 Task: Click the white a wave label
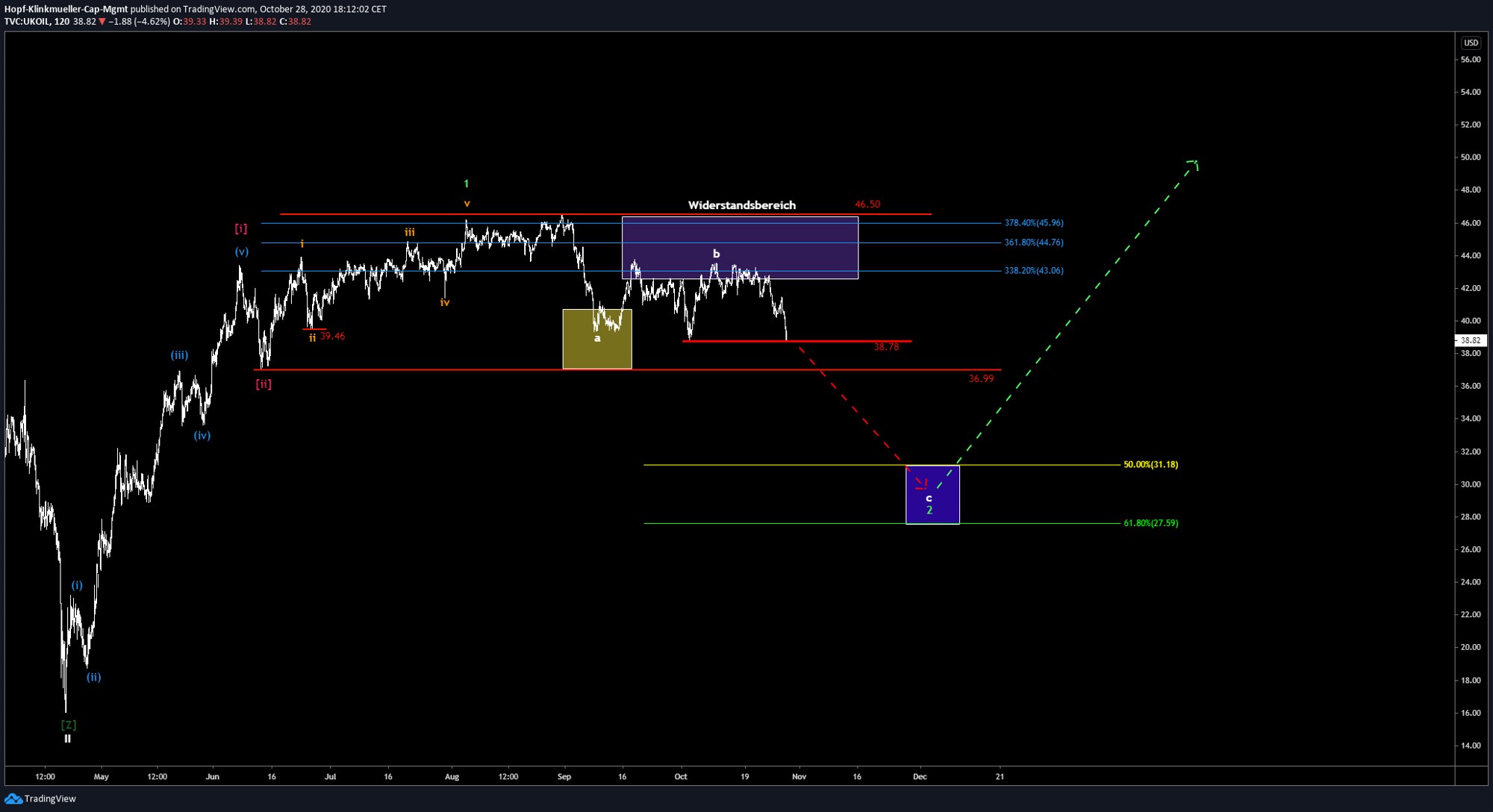coord(597,338)
